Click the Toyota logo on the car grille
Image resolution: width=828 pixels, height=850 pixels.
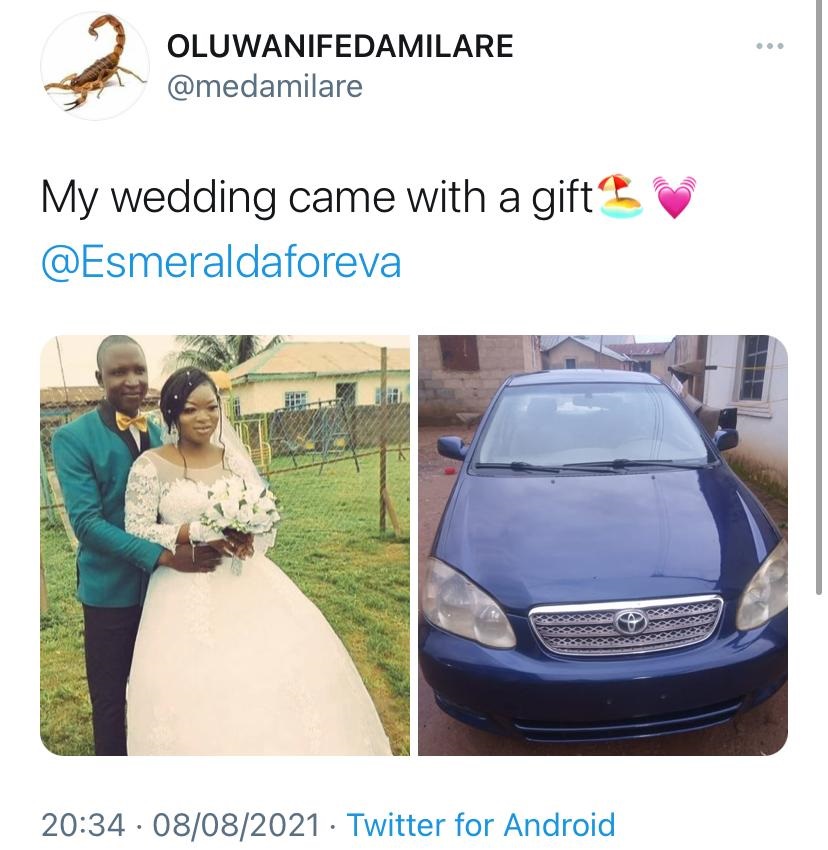(631, 621)
